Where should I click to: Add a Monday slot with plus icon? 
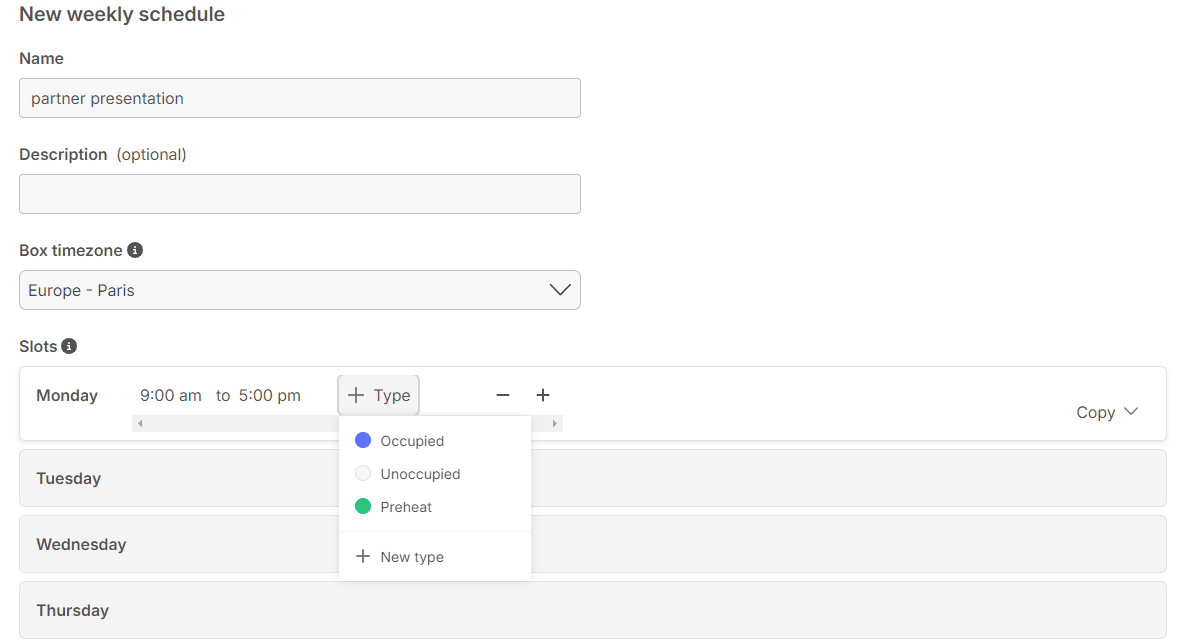[543, 395]
